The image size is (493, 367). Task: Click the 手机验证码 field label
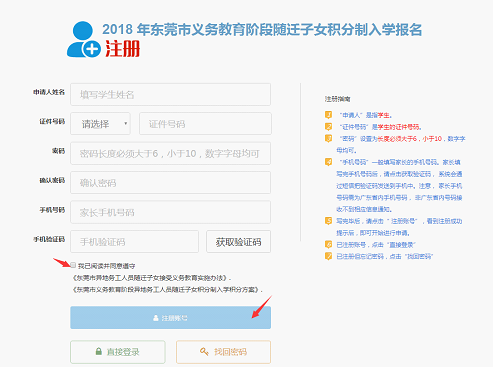pyautogui.click(x=49, y=239)
